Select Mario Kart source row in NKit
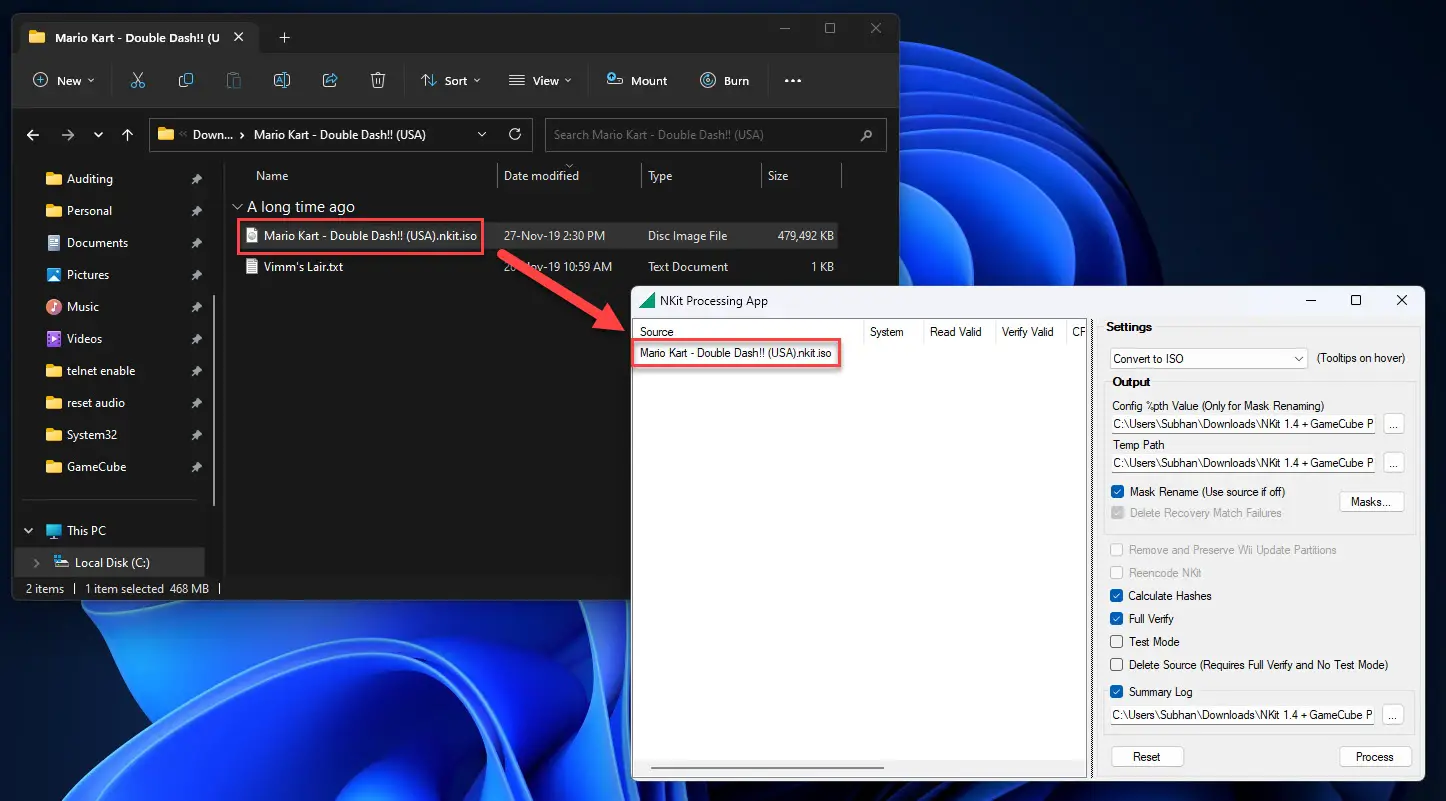1446x801 pixels. point(736,353)
